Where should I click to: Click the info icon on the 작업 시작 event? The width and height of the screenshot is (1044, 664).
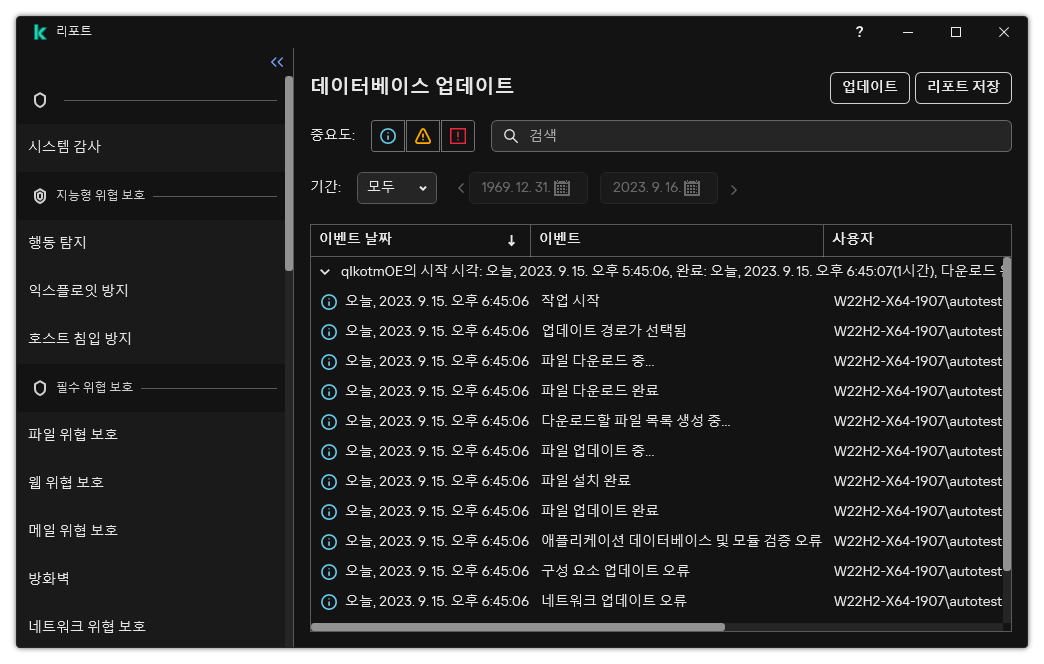coord(327,301)
